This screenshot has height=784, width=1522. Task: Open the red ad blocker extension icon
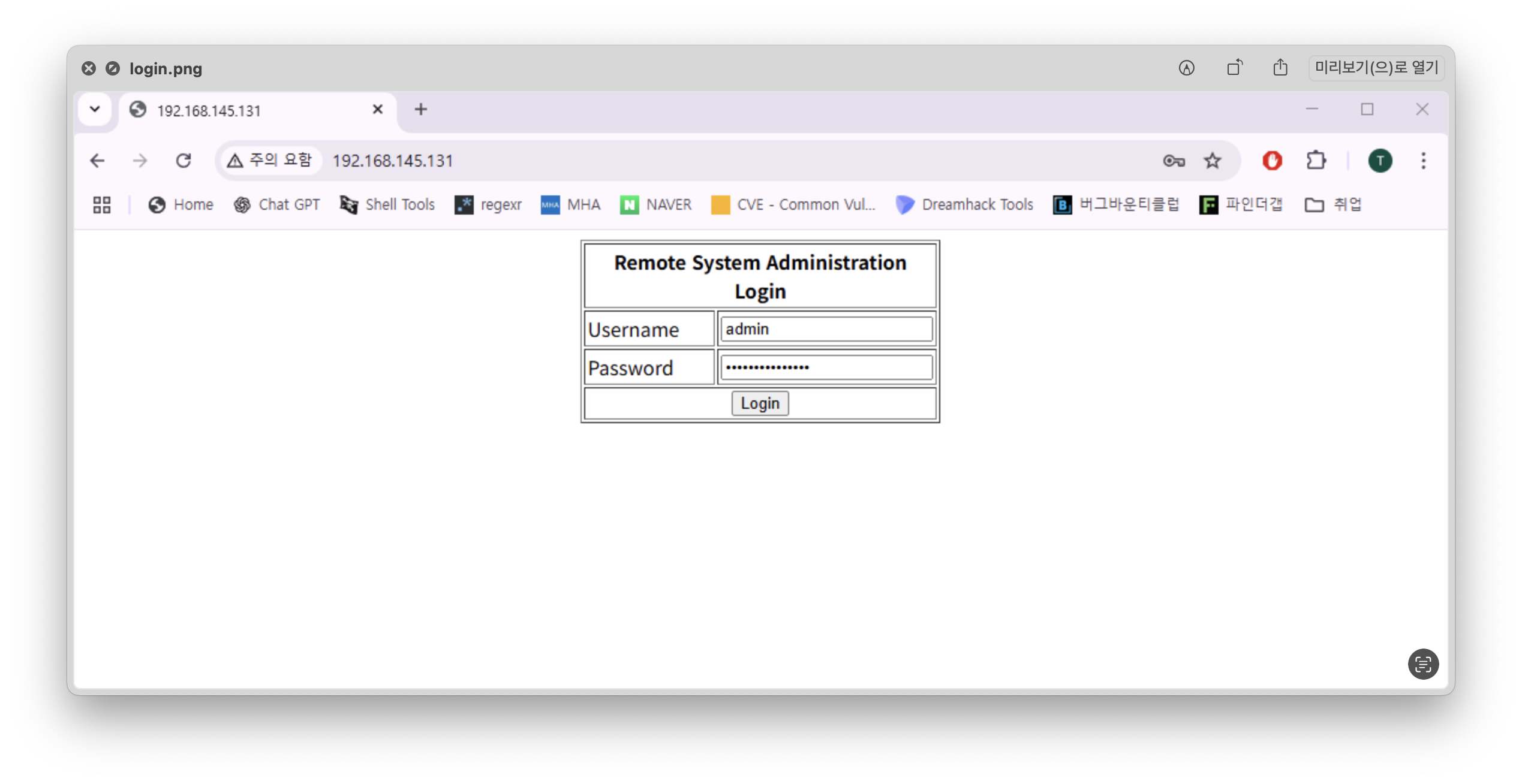click(x=1272, y=161)
